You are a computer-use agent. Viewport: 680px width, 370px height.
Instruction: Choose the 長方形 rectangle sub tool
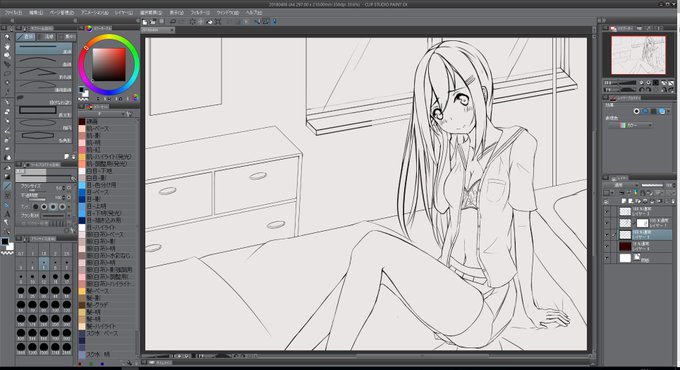click(x=44, y=111)
